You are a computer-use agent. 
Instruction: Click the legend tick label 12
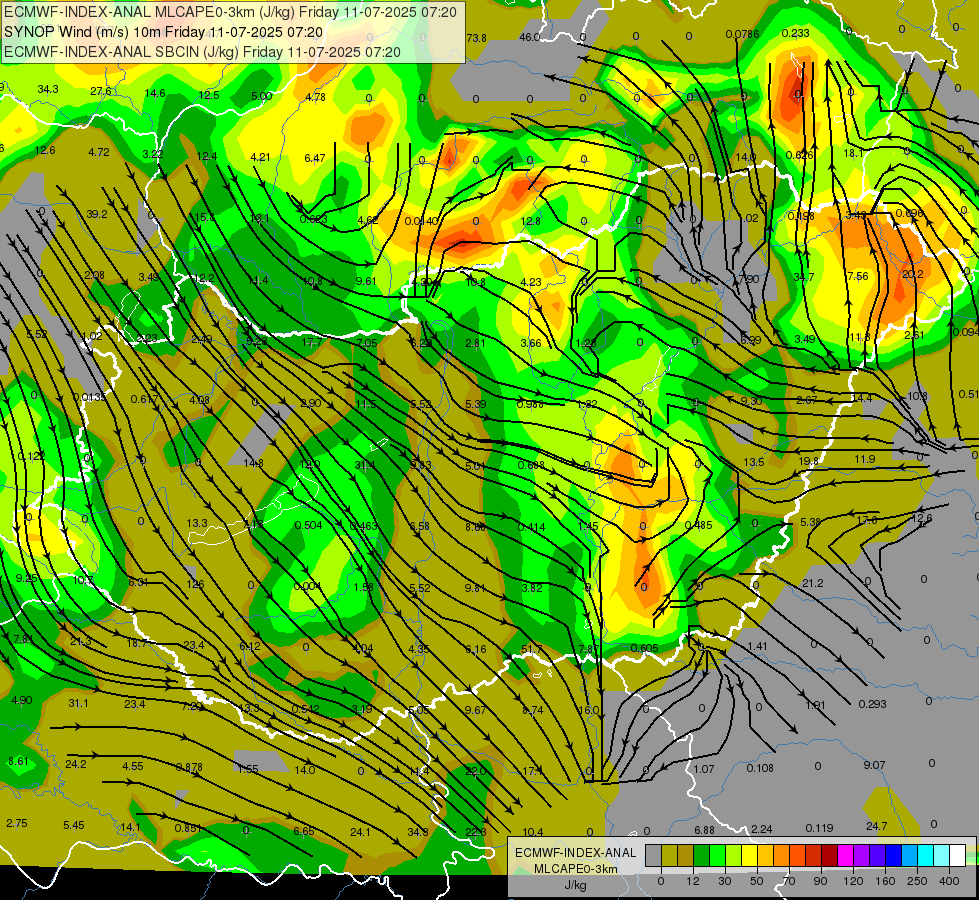pyautogui.click(x=693, y=881)
